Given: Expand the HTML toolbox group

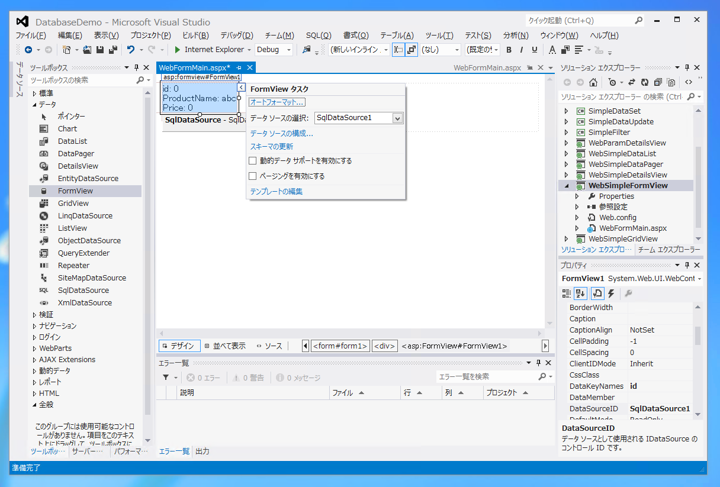Looking at the screenshot, I should [34, 393].
